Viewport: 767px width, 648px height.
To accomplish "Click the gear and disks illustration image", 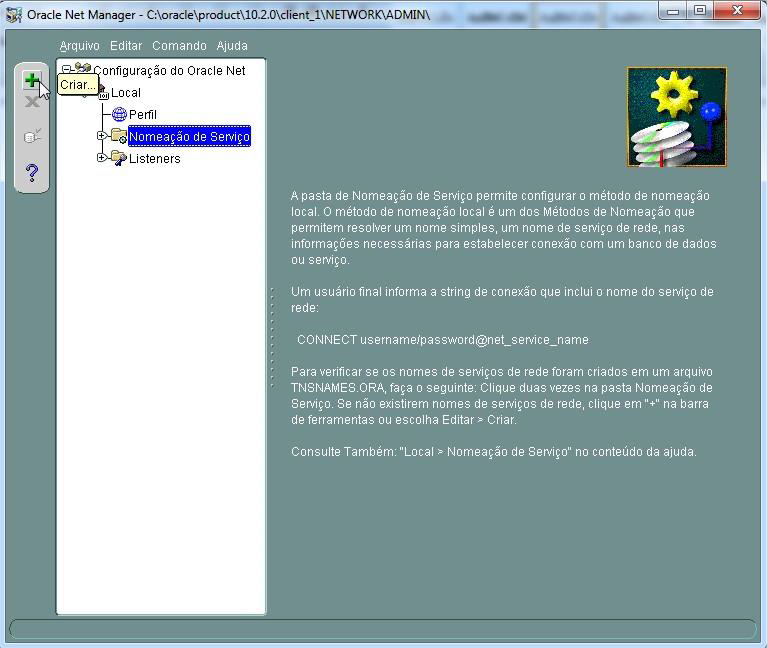I will pos(677,117).
